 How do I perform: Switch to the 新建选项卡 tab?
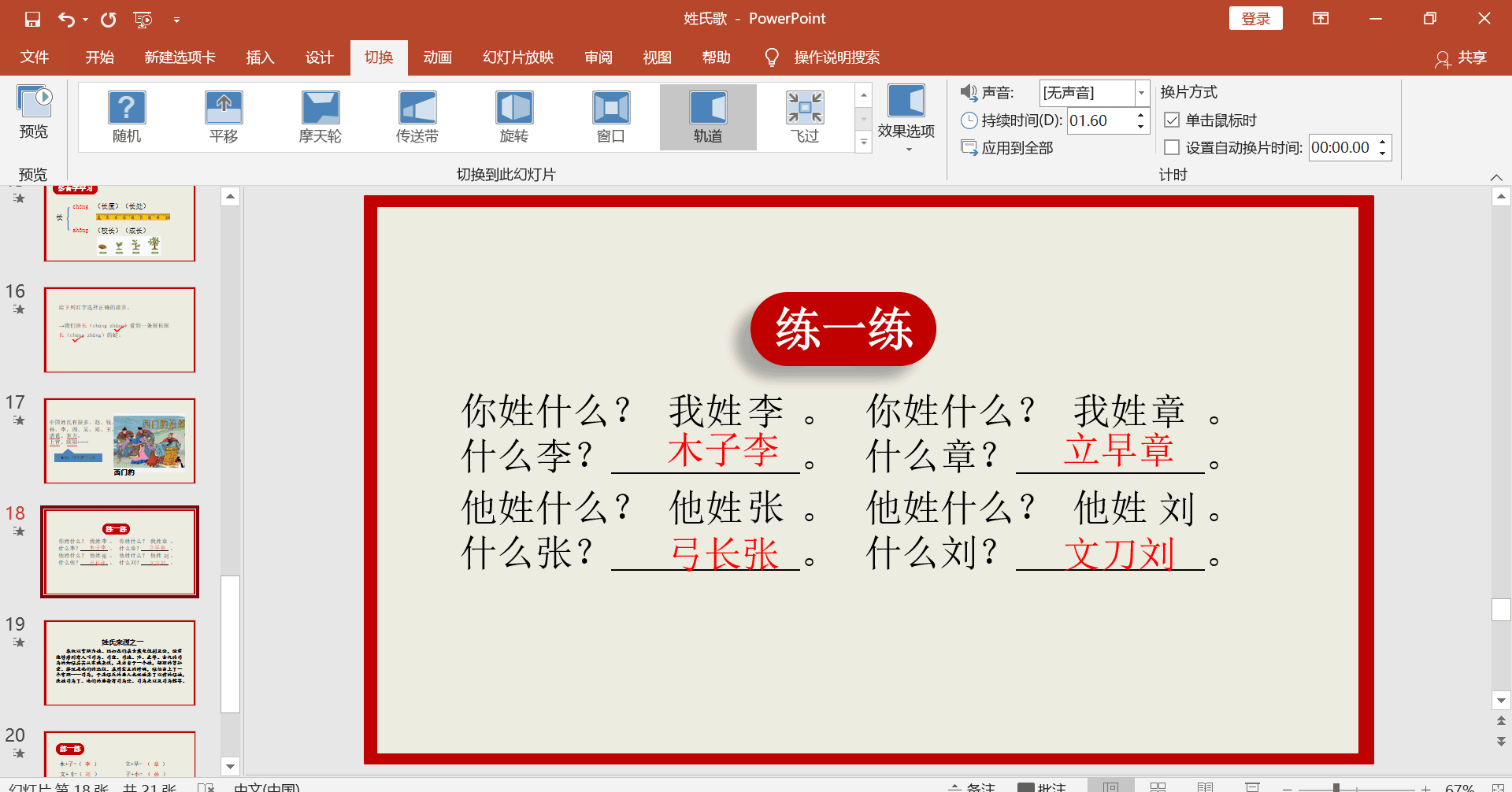coord(180,57)
